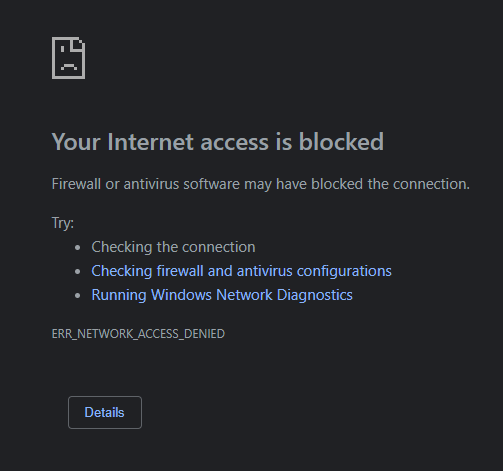
Task: Click the word blocked in the heading
Action: pos(341,142)
